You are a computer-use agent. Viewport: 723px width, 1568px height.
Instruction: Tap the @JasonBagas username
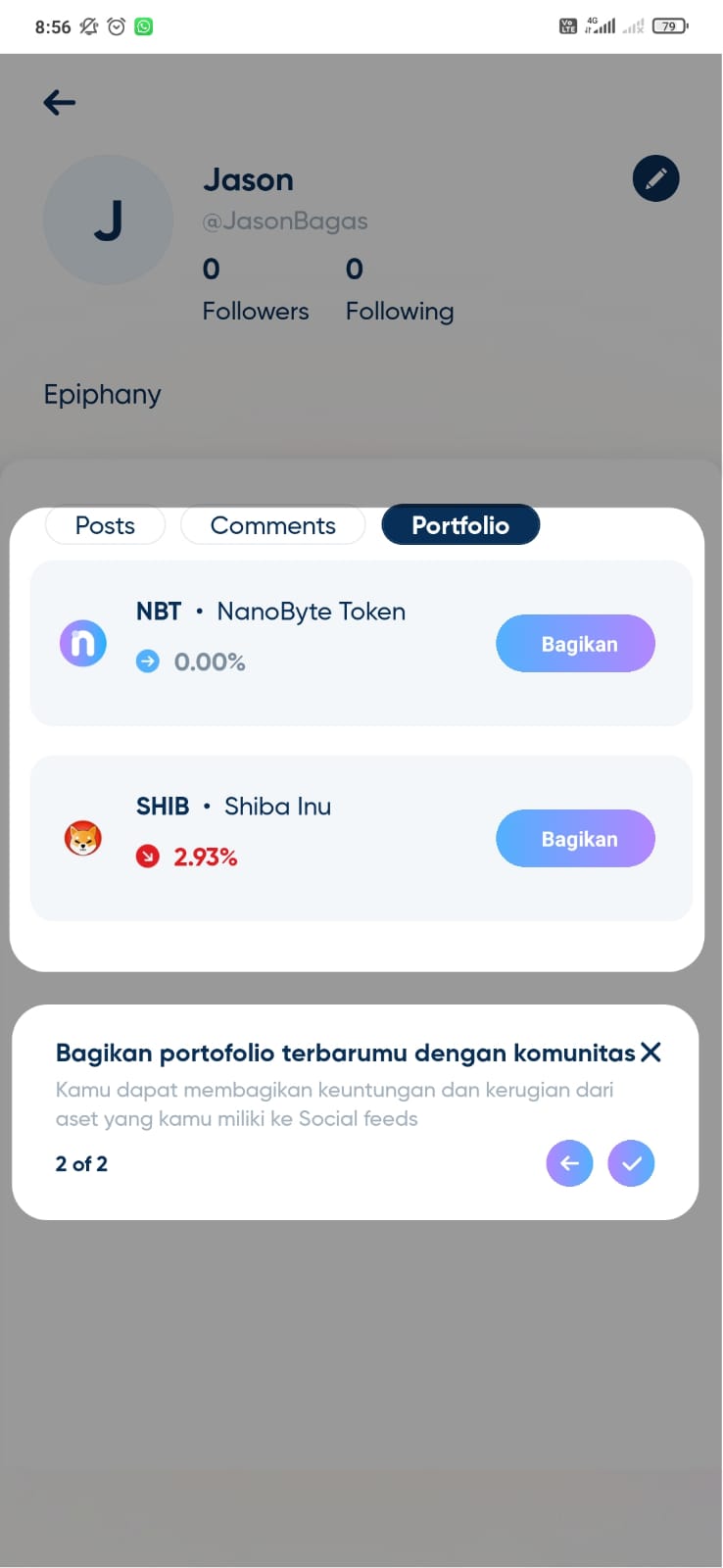tap(284, 221)
